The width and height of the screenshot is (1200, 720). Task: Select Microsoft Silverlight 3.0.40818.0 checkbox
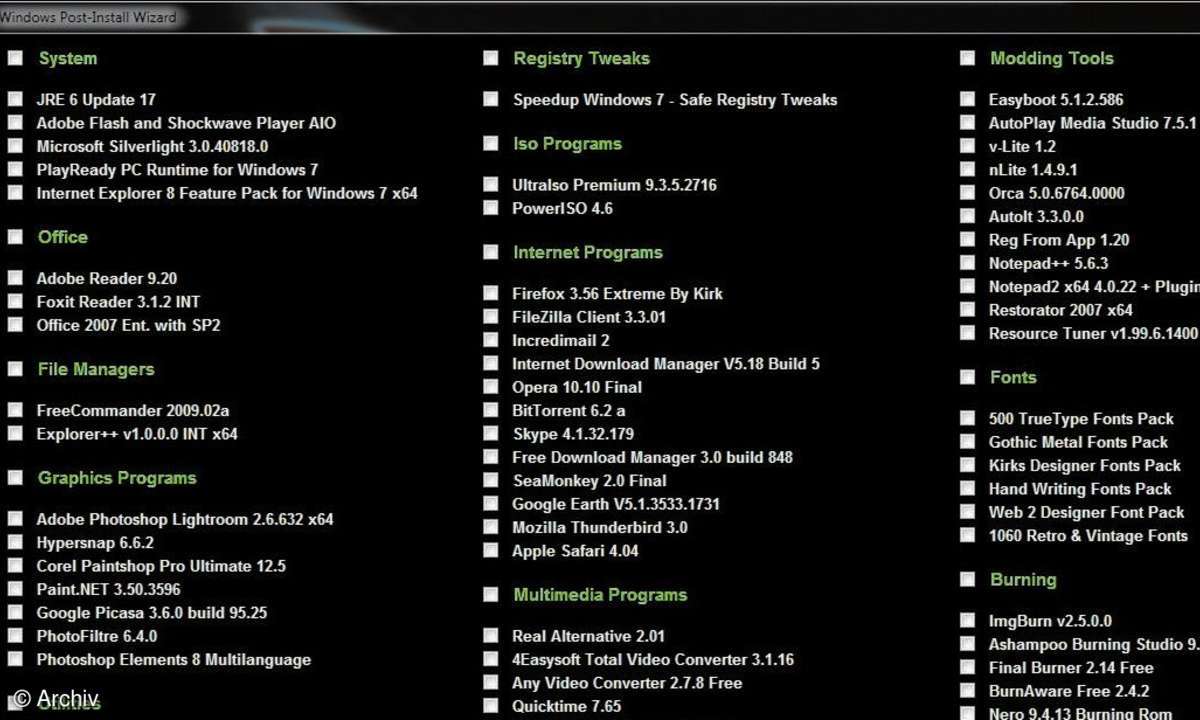[x=15, y=145]
